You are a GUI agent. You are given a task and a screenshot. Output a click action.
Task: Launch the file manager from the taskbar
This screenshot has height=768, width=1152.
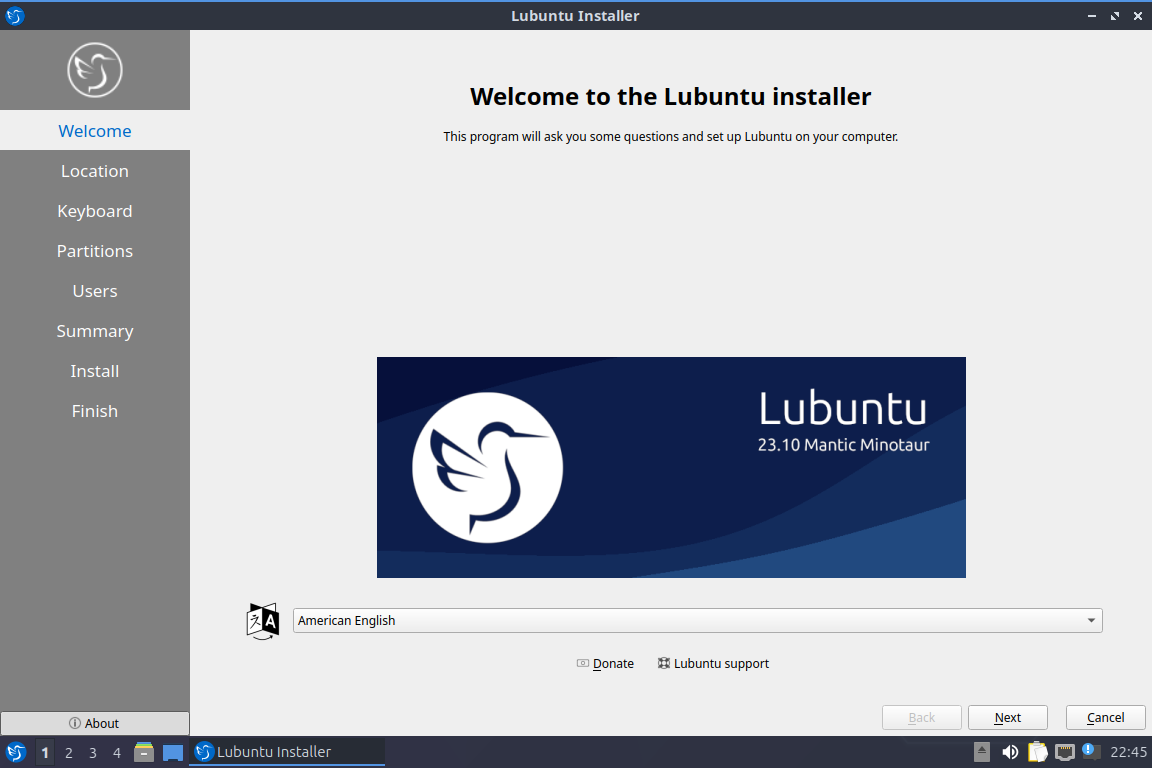(x=144, y=752)
